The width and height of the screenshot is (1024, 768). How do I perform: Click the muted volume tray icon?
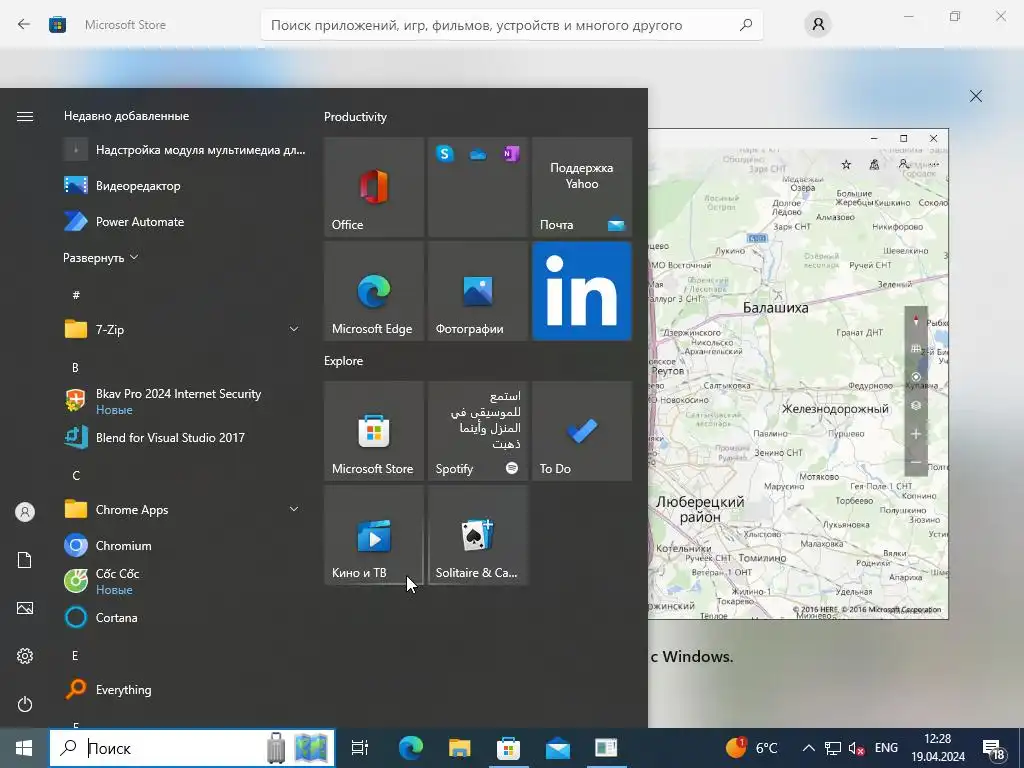[x=856, y=748]
